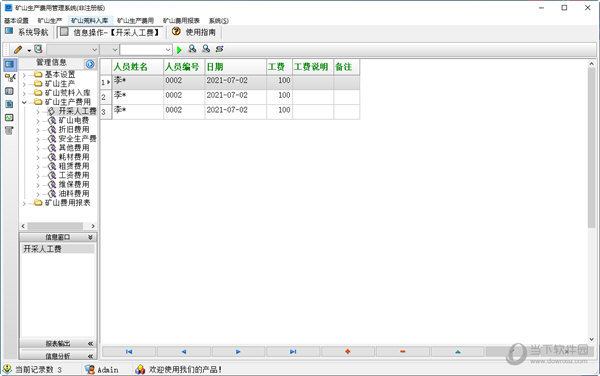Viewport: 600px width, 376px height.
Task: Open the narrow operator combo box in the toolbar
Action: (109, 50)
